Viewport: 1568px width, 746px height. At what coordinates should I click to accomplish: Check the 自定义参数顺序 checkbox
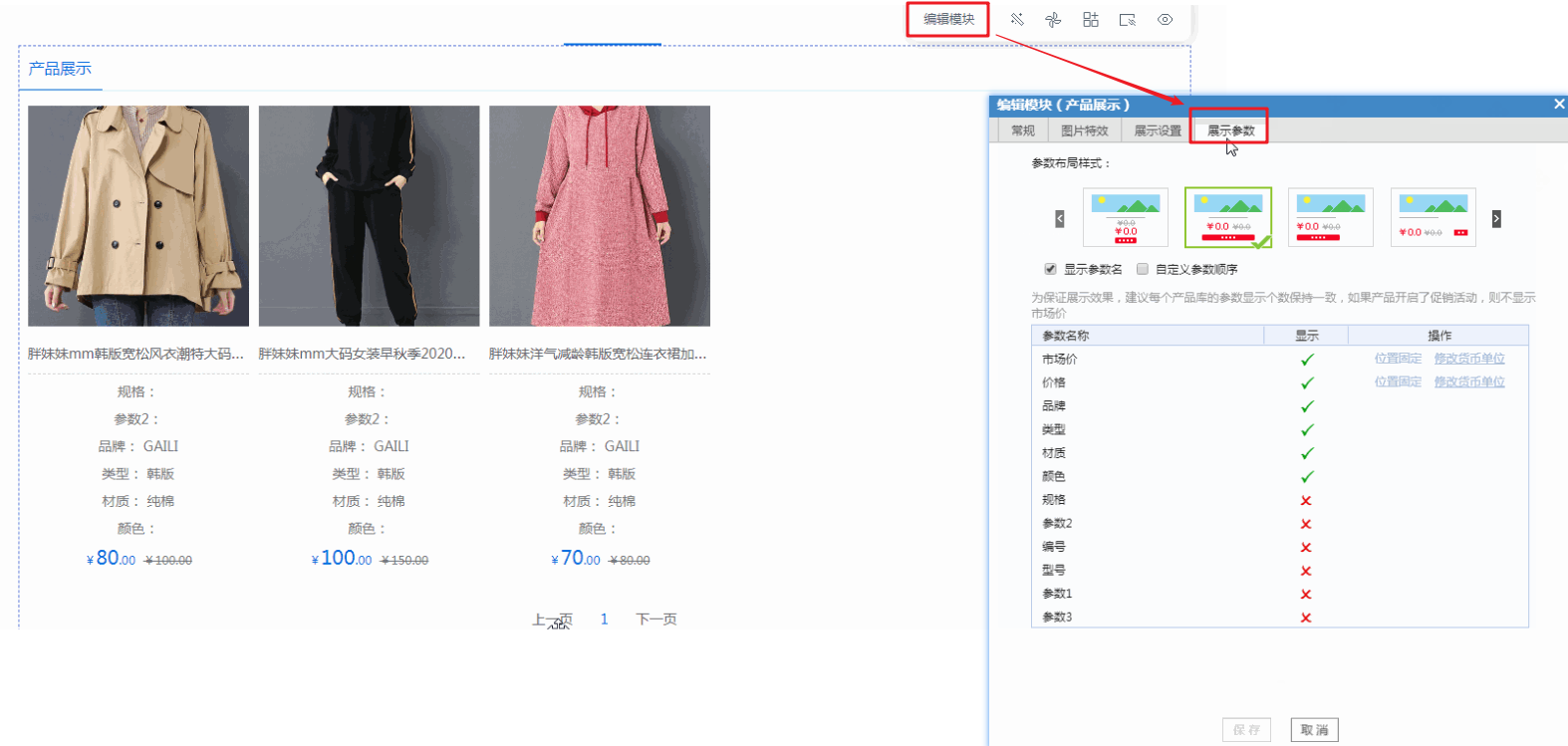pos(1143,269)
